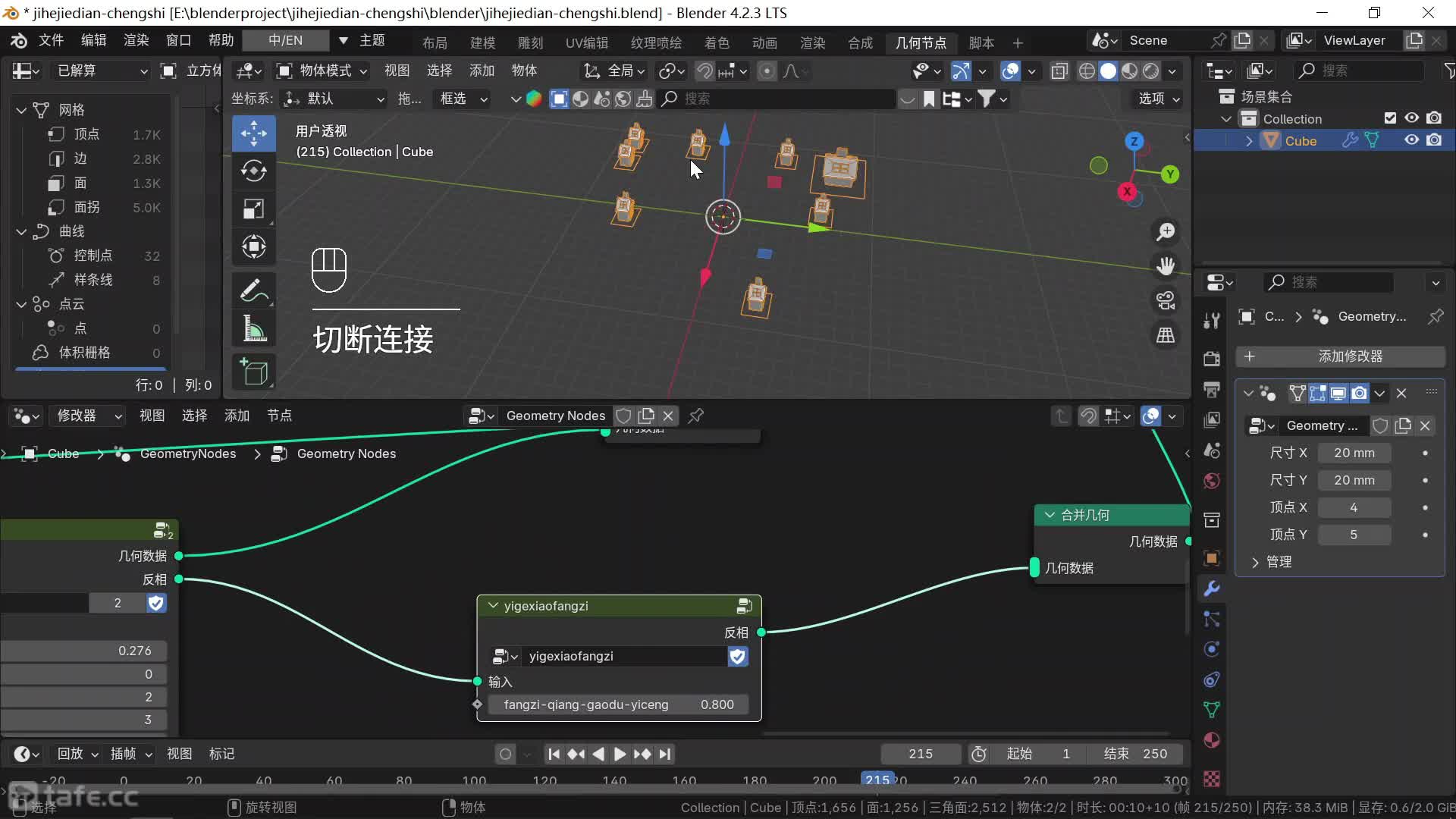
Task: Play the animation forward
Action: (x=620, y=754)
